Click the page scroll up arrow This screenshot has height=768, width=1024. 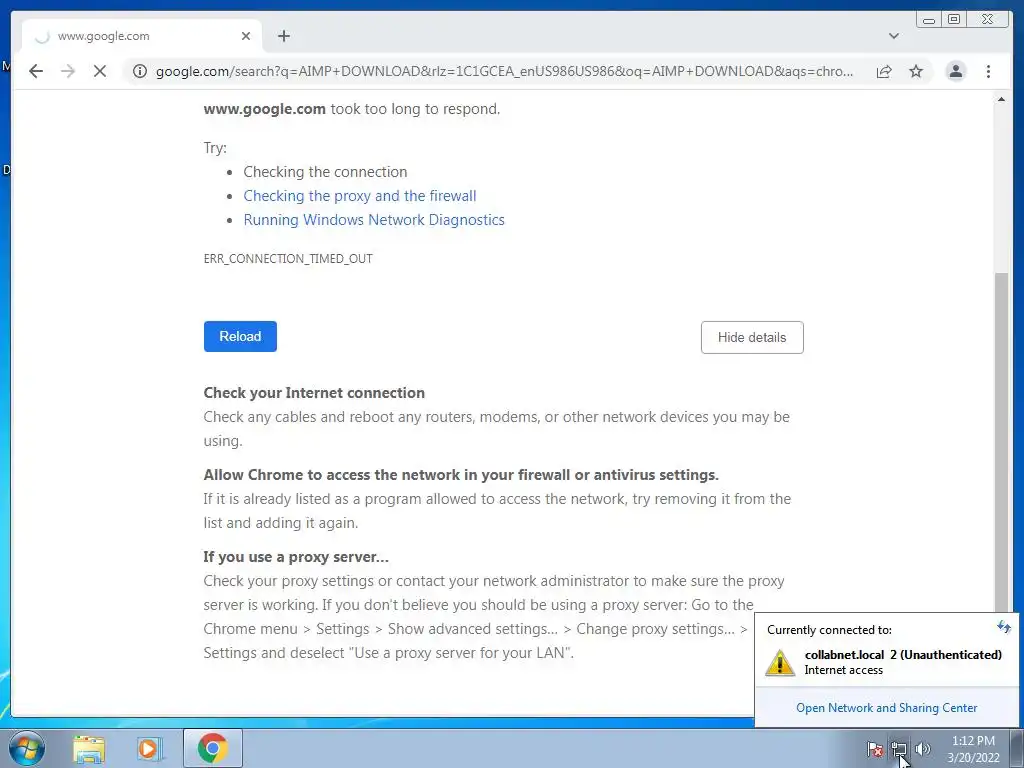(1001, 99)
